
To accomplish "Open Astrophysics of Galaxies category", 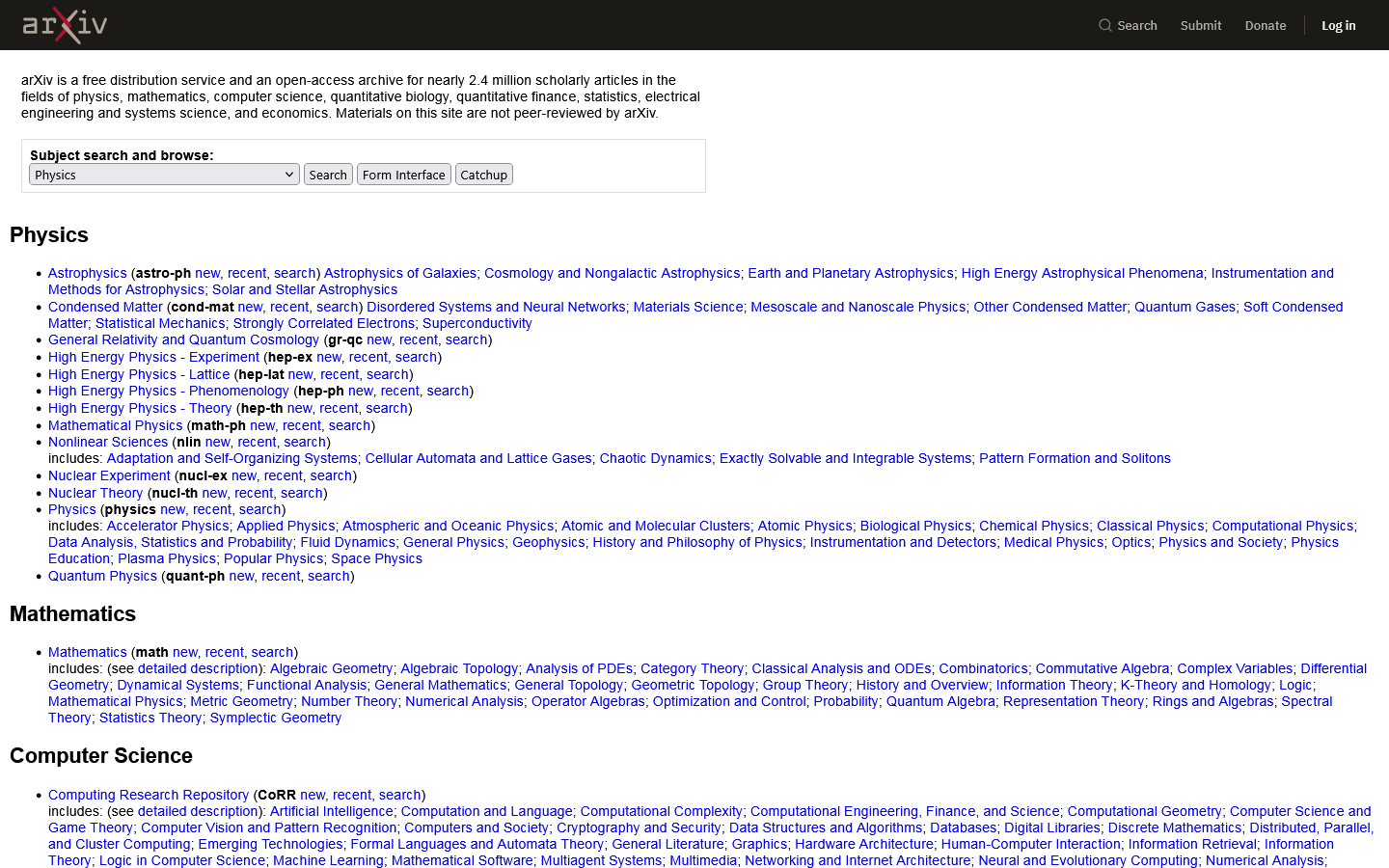I will [x=400, y=273].
